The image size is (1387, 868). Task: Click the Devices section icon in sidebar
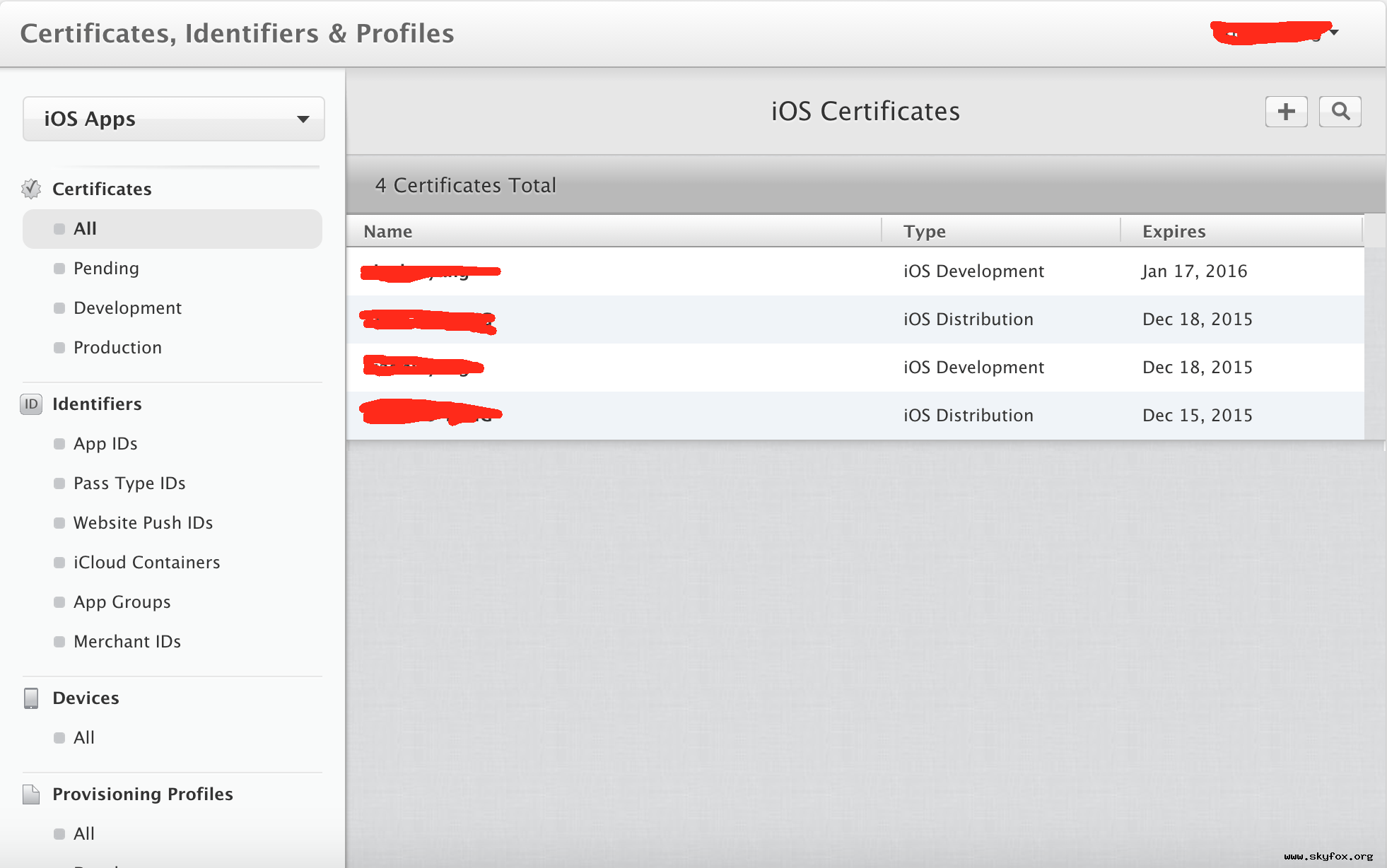point(31,697)
